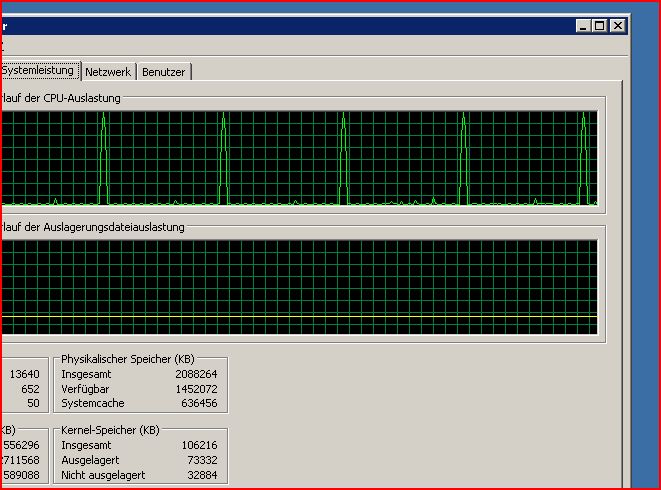Close the Task Manager window
The image size is (661, 490).
(618, 26)
